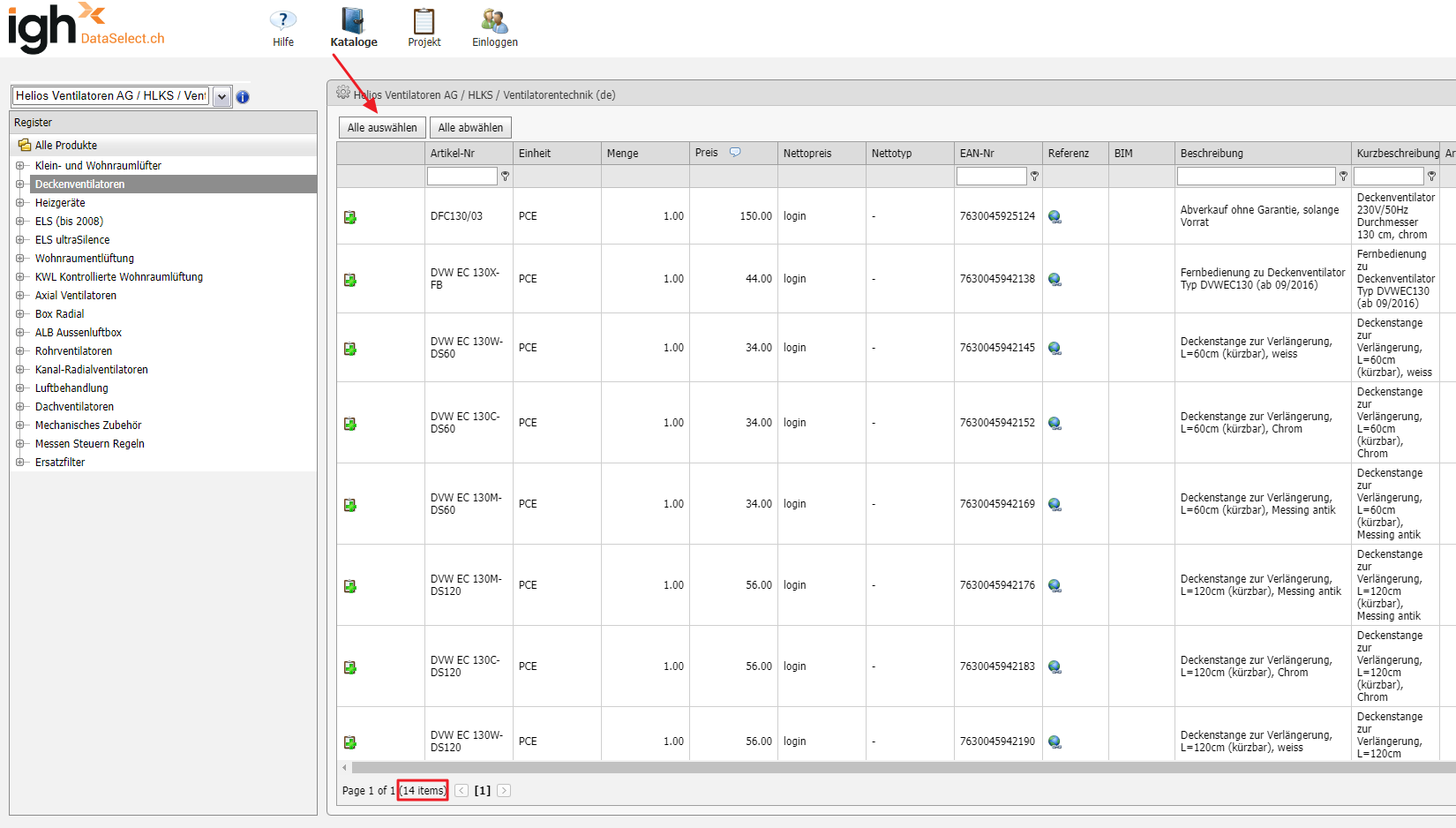Expand the Wohnraumentlüftung tree node
Screen dimensions: 1456x828
pos(19,259)
